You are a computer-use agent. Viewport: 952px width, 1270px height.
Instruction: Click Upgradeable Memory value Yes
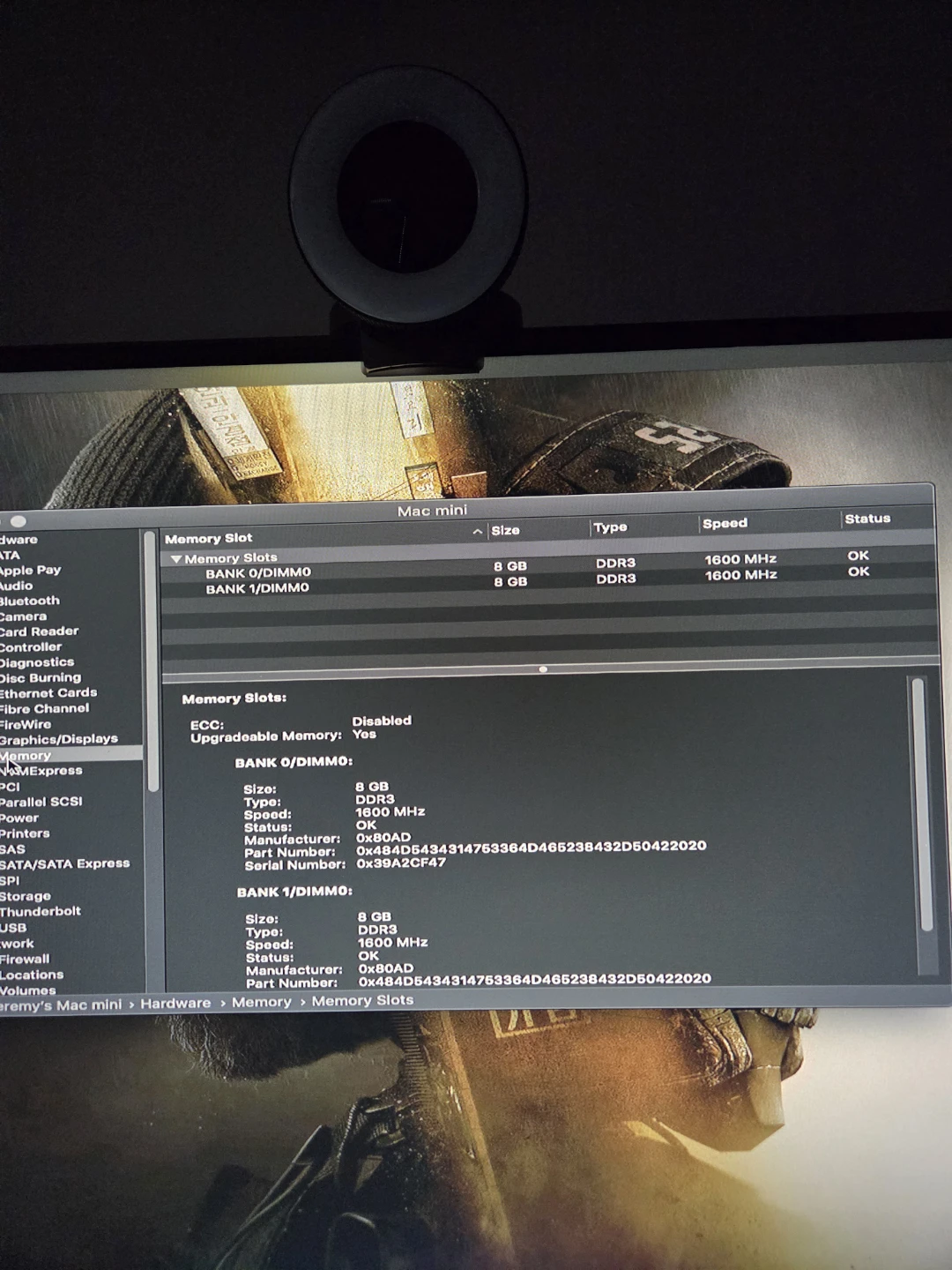[x=364, y=734]
